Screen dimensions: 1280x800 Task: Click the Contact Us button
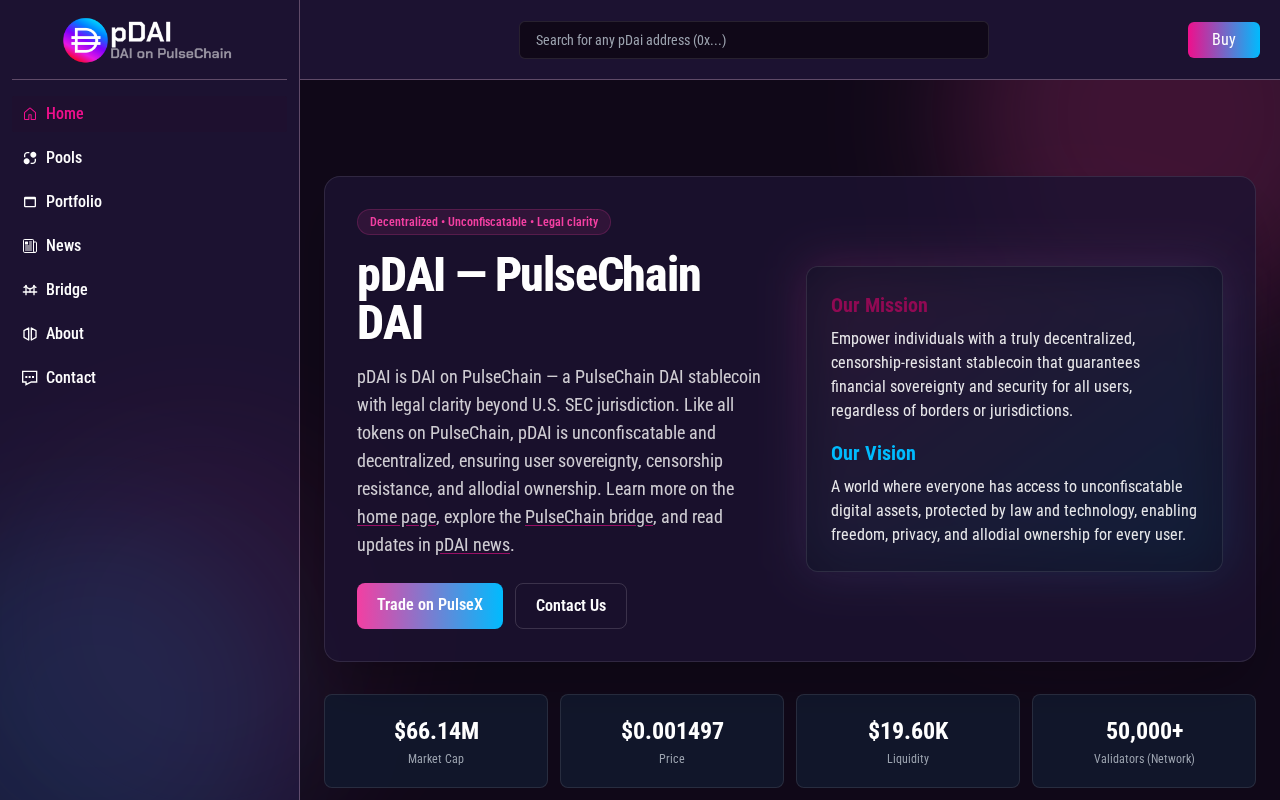pyautogui.click(x=571, y=606)
